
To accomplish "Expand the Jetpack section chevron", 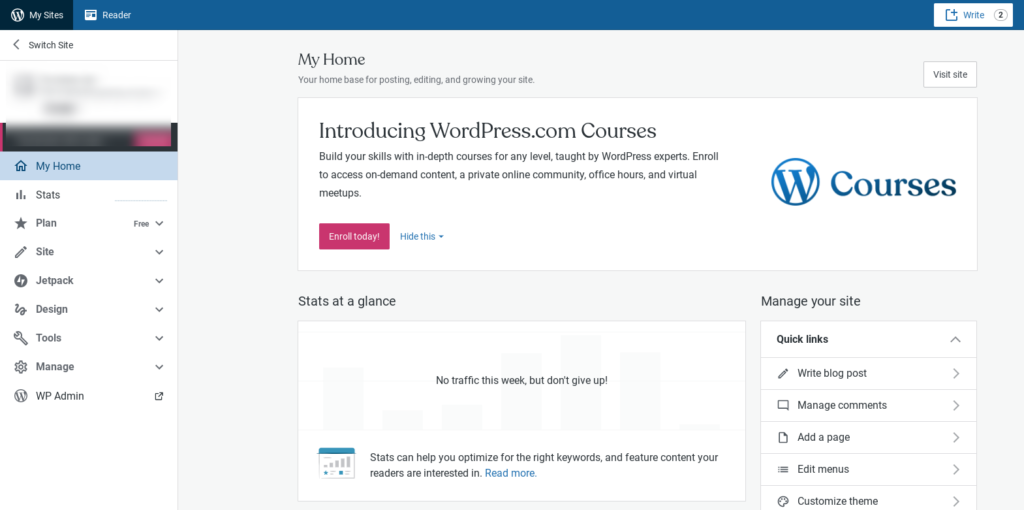I will [159, 281].
